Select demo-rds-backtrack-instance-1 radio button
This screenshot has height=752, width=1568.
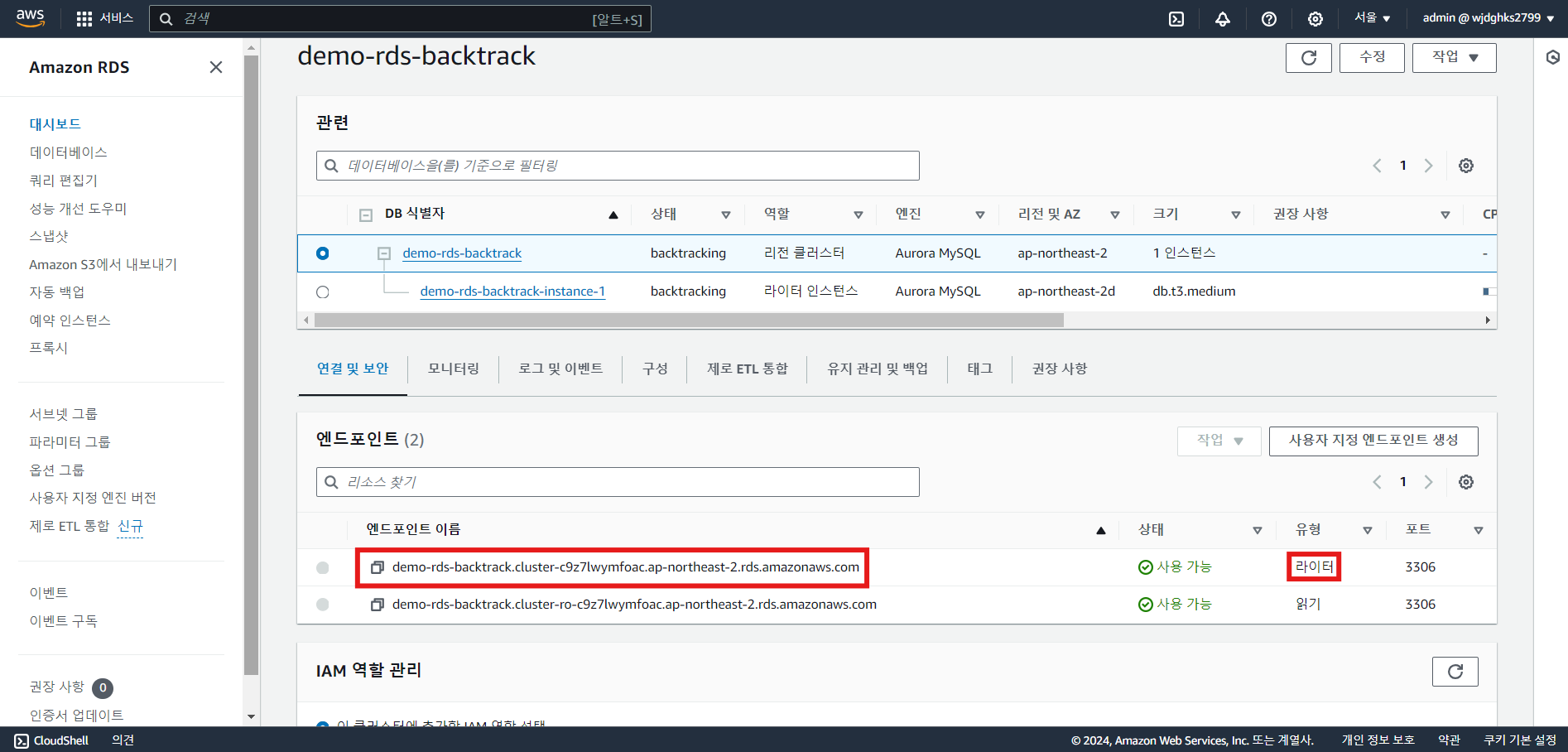point(323,292)
